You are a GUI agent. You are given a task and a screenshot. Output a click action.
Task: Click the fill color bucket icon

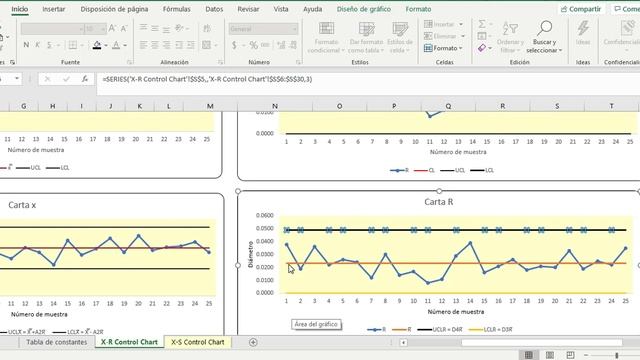coord(97,45)
